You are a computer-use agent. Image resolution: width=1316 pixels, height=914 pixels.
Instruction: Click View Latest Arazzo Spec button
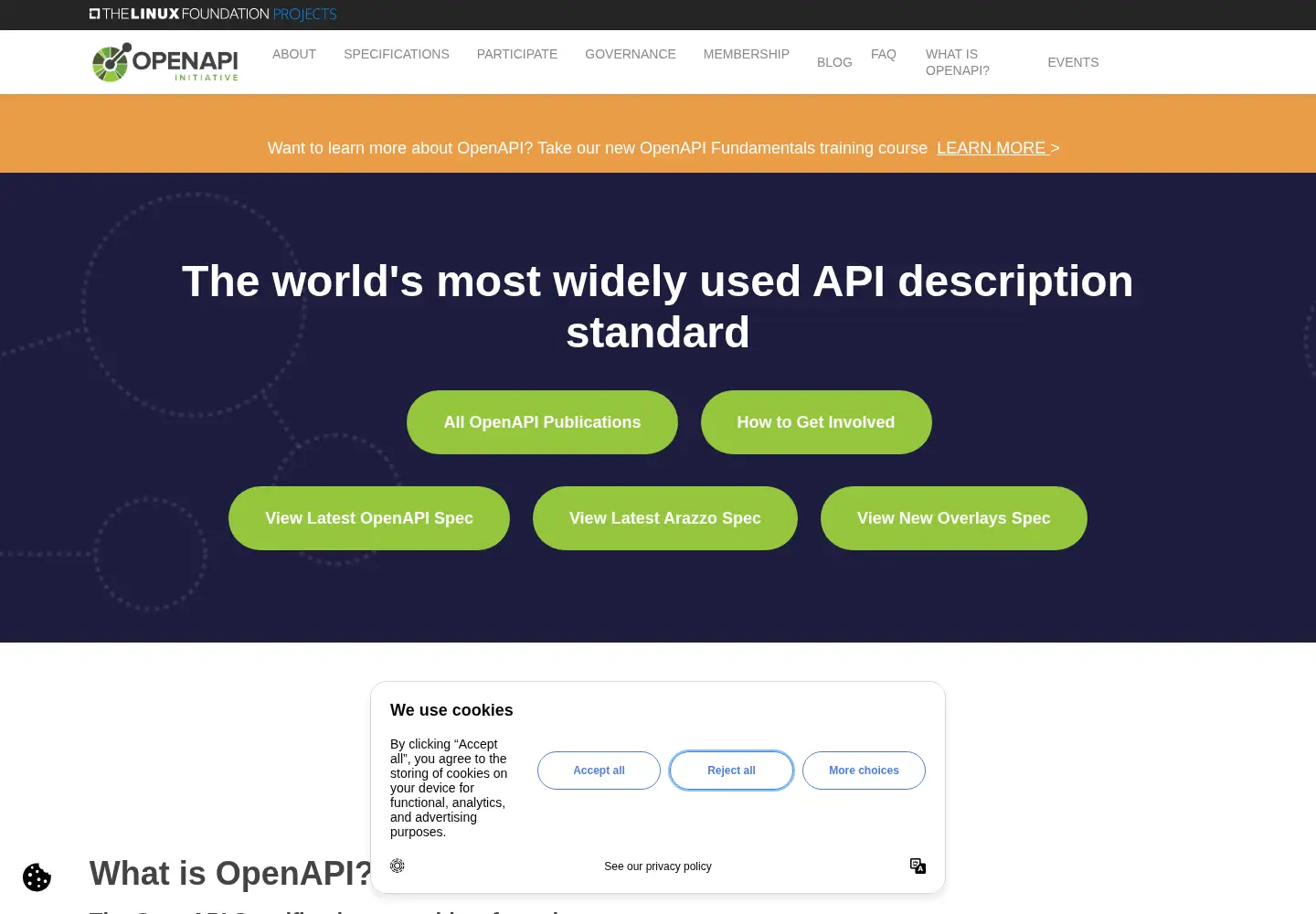tap(665, 518)
